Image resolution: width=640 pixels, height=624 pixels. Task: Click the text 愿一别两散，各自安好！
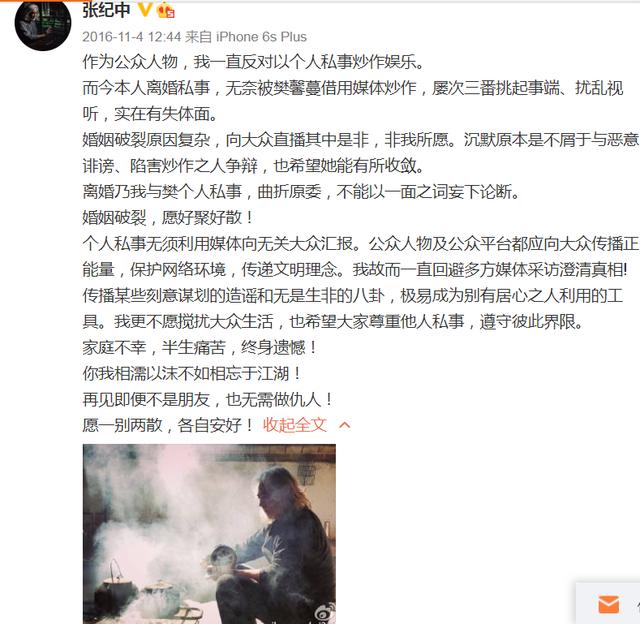(168, 425)
